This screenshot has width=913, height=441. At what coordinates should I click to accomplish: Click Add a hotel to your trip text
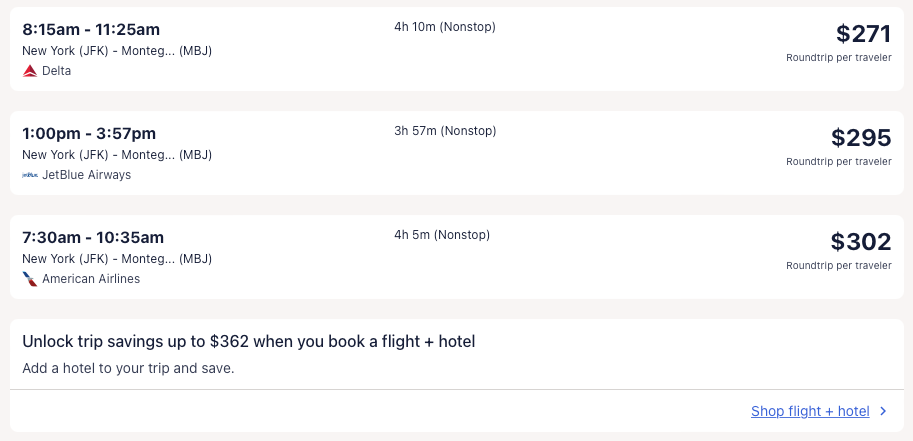tap(128, 368)
